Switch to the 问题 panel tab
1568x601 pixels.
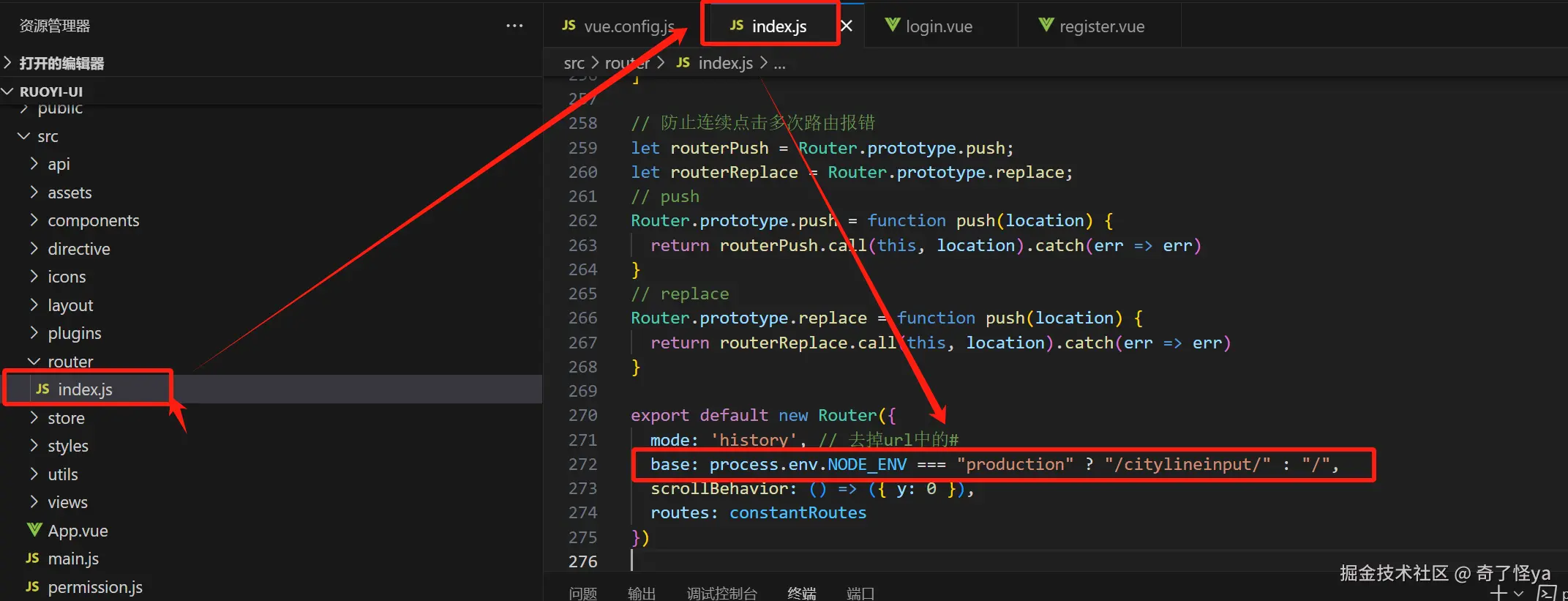point(583,593)
